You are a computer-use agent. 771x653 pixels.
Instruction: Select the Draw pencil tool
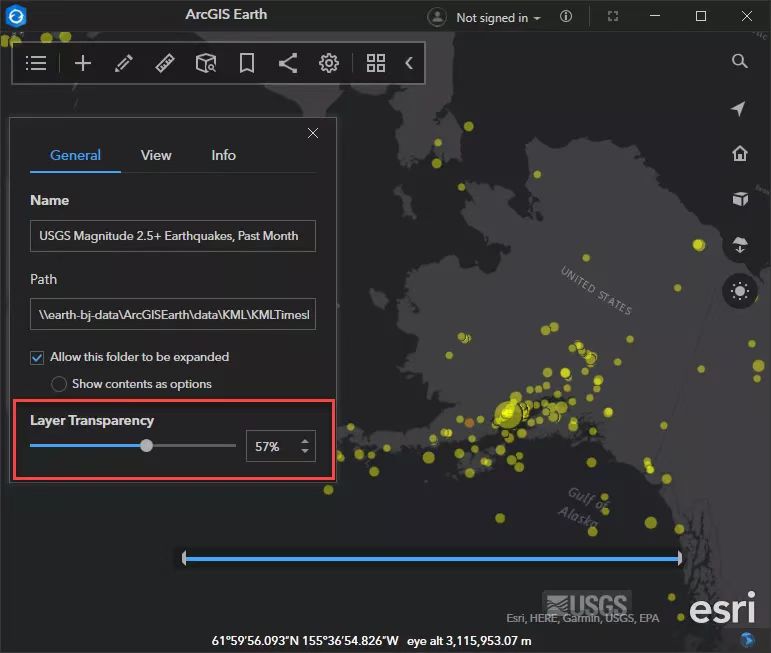[x=123, y=63]
